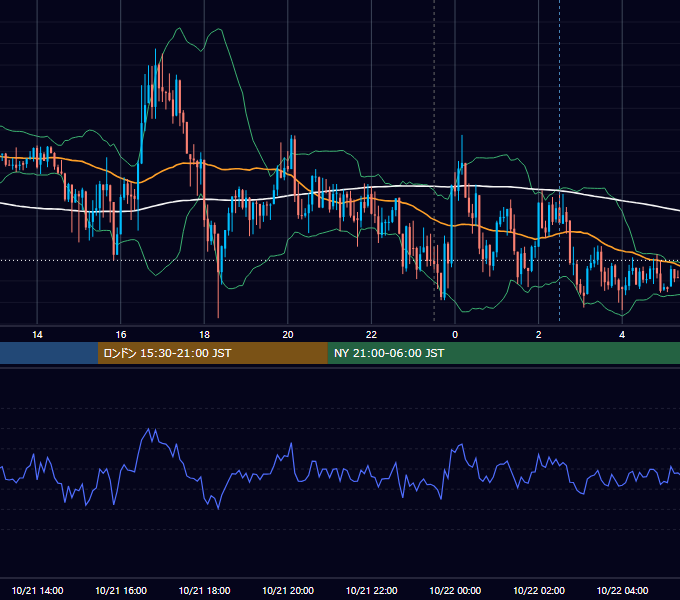Click the 10/22 02:00 date label

coord(539,590)
